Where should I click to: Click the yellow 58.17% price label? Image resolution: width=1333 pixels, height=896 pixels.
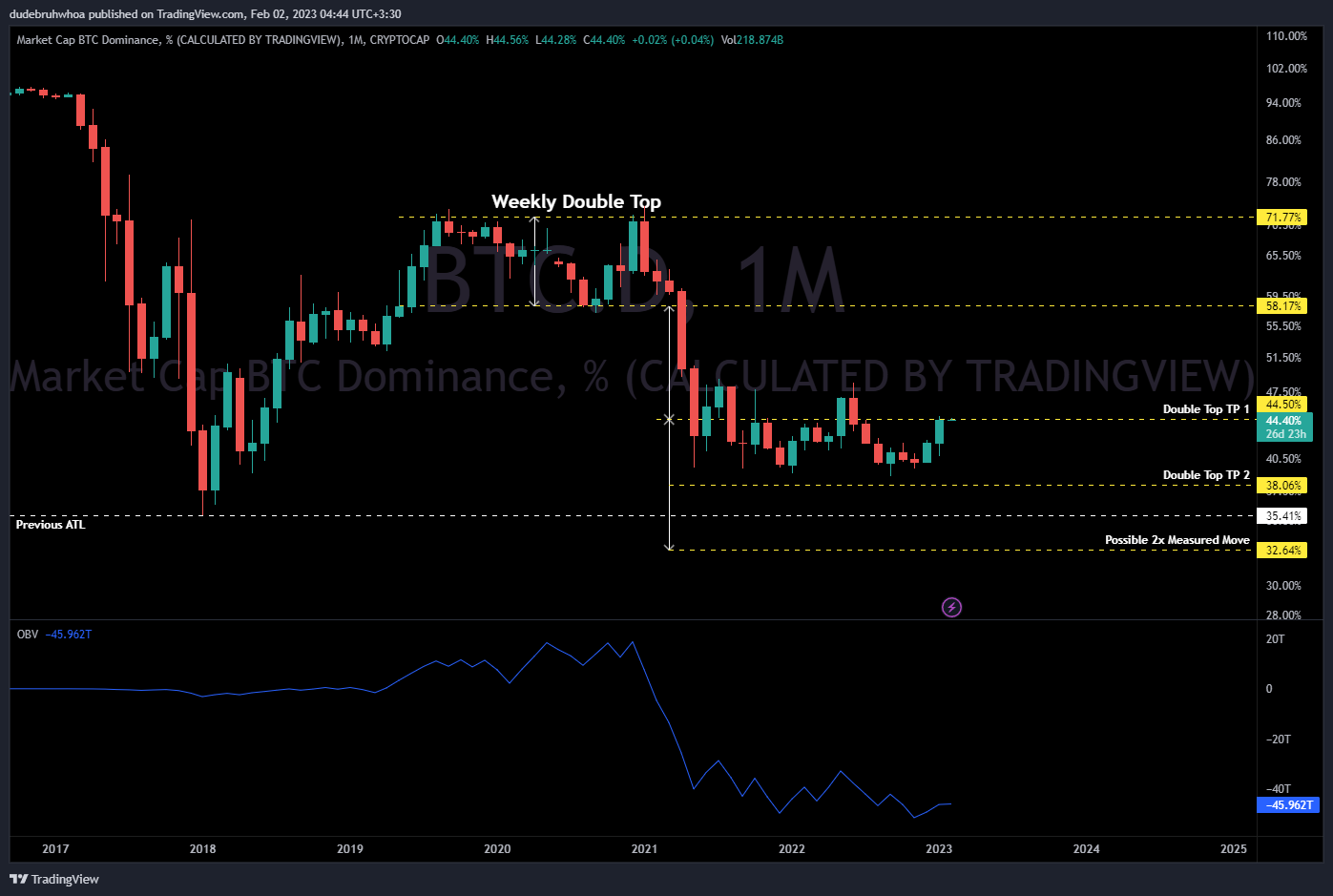point(1283,306)
